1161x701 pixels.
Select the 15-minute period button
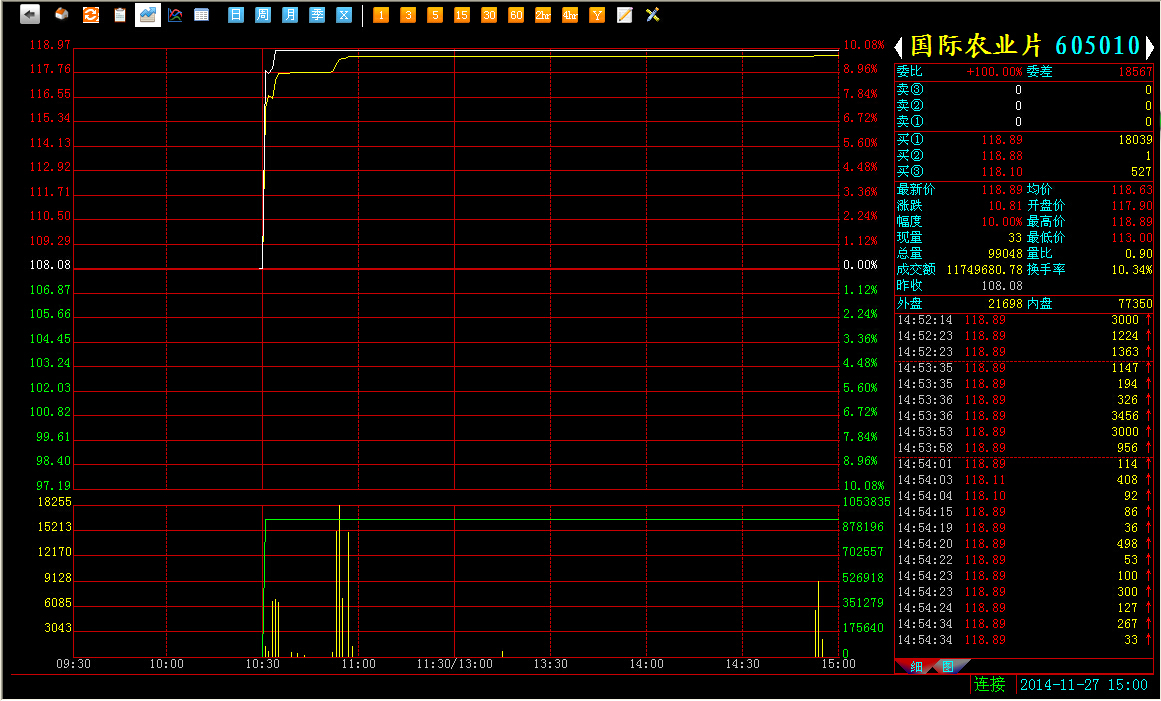(462, 15)
